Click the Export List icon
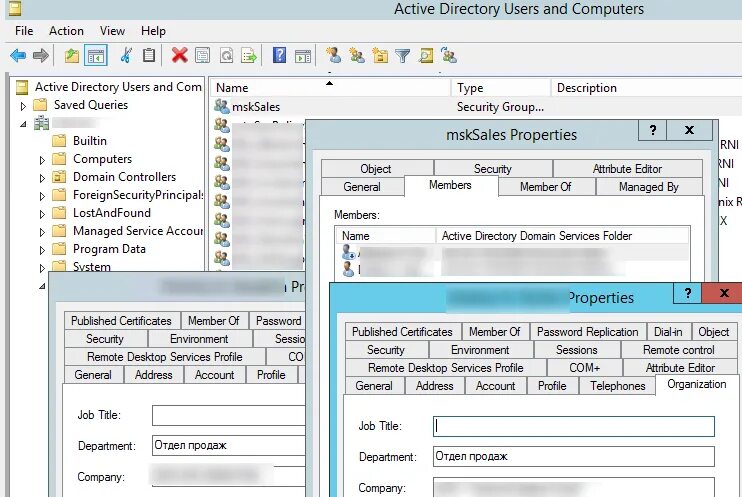Viewport: 742px width, 497px height. [249, 55]
